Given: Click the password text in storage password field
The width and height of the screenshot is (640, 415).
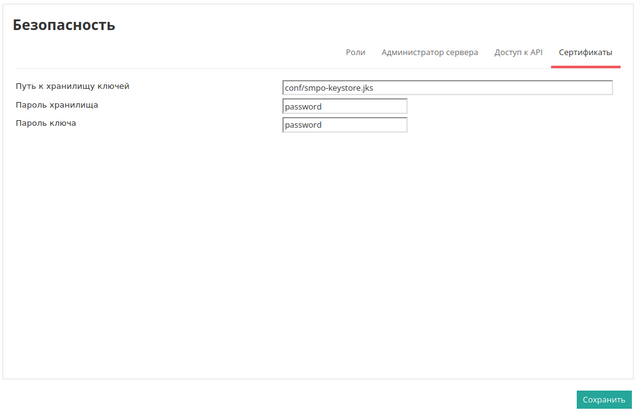Looking at the screenshot, I should 303,107.
